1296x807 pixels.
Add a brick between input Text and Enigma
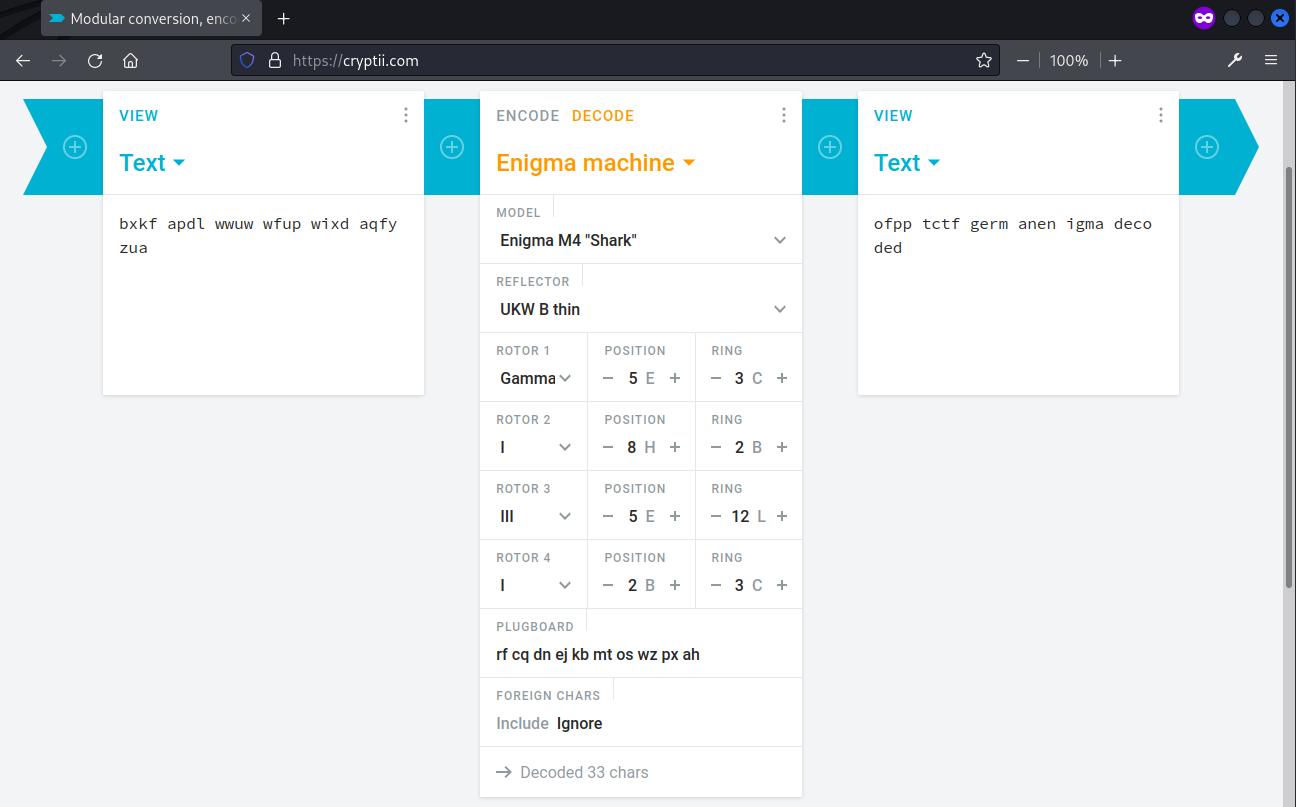[x=452, y=147]
